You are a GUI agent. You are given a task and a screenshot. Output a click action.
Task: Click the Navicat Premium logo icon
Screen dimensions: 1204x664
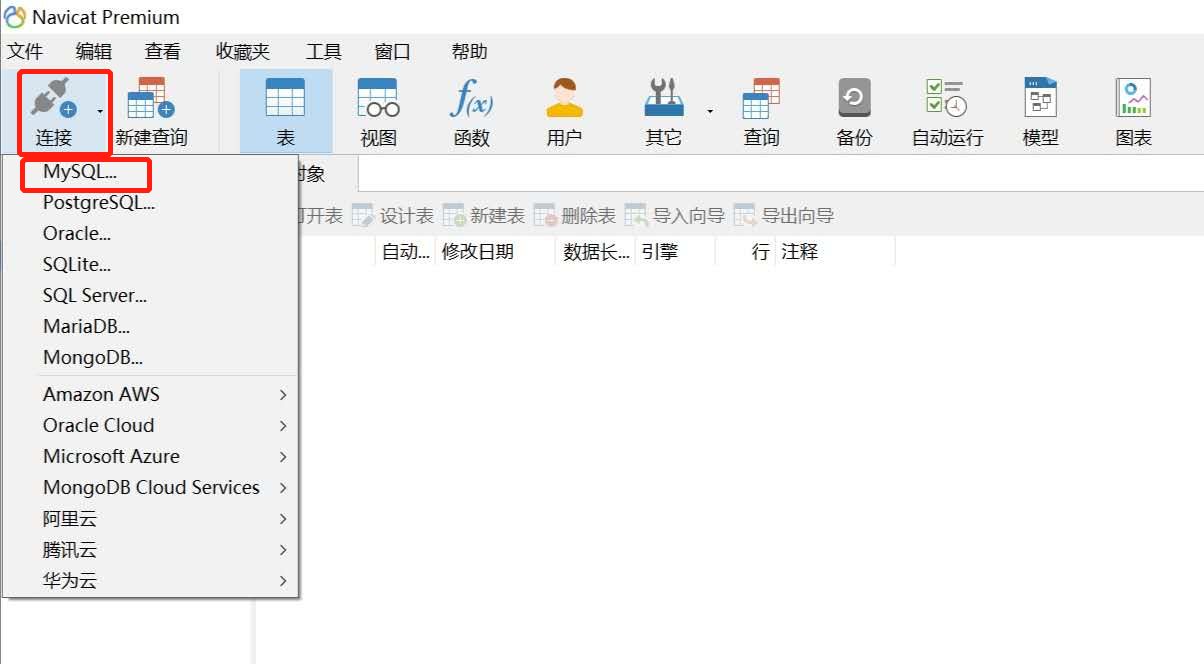(x=15, y=17)
